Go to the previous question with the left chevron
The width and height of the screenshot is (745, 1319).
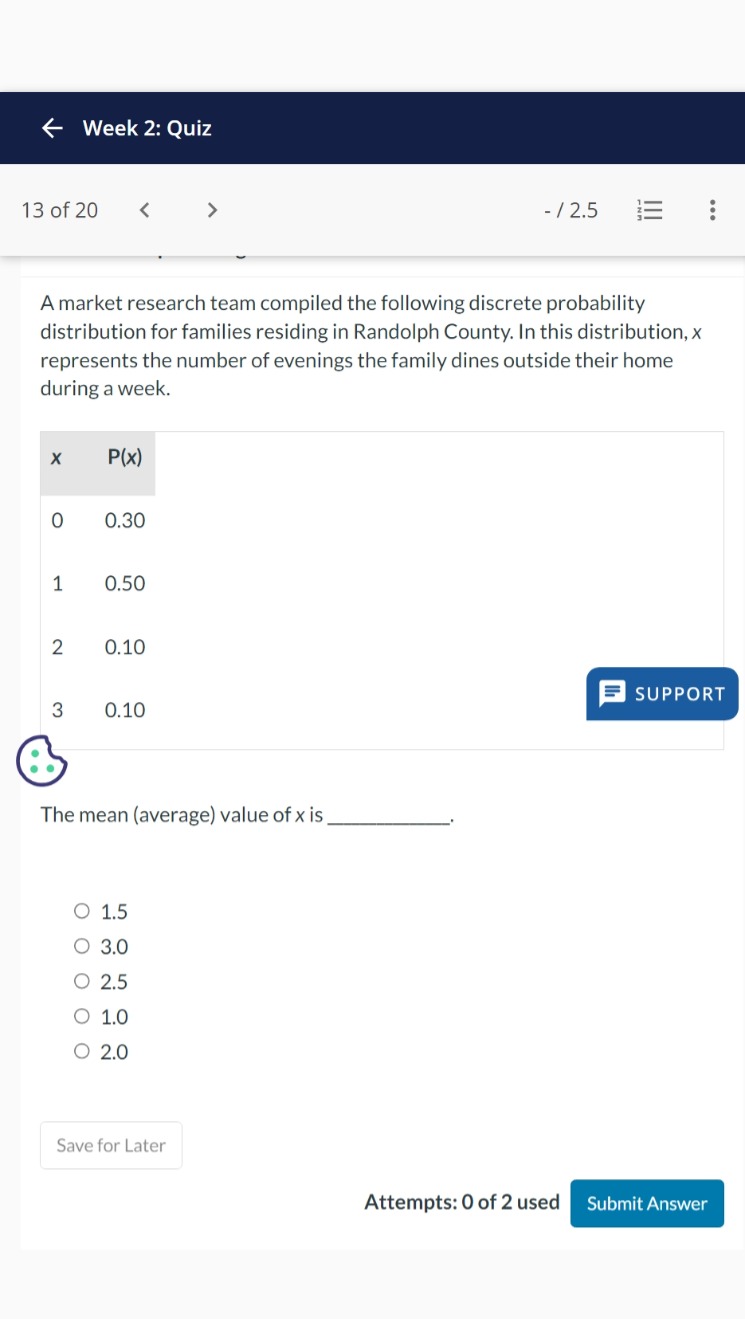(x=145, y=210)
